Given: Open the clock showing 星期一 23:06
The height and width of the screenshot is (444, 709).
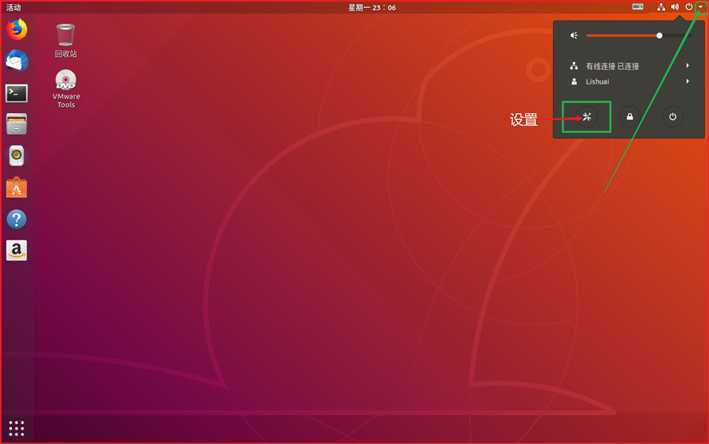Looking at the screenshot, I should [x=372, y=7].
